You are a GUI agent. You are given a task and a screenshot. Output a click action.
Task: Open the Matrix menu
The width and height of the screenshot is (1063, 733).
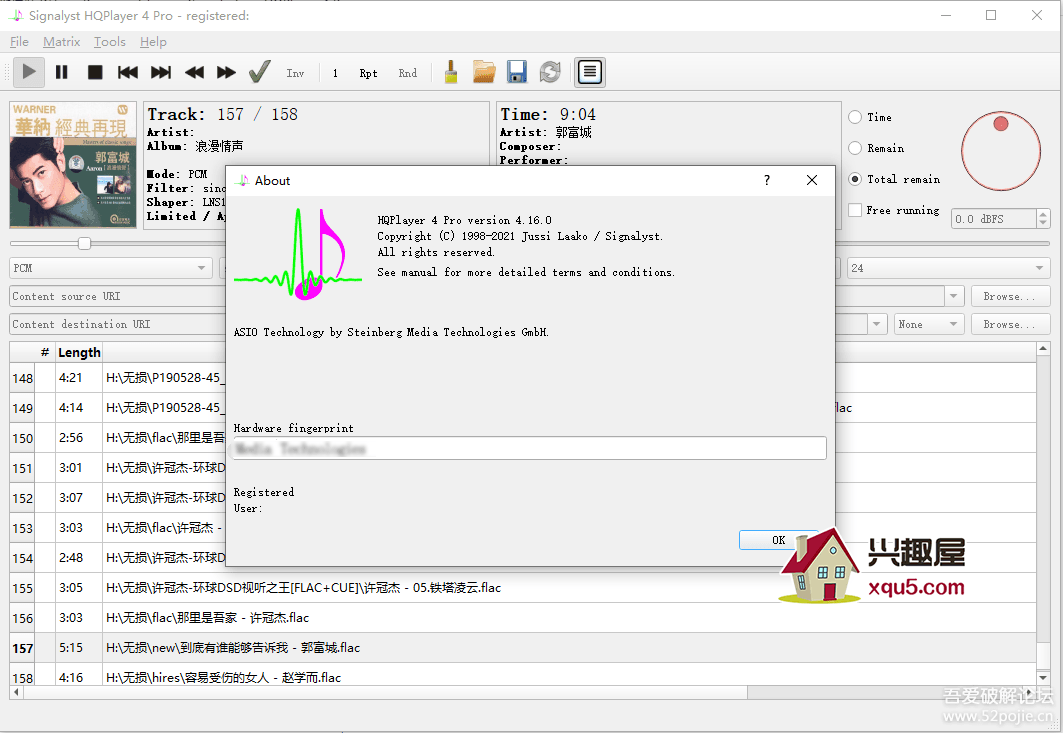[x=62, y=42]
